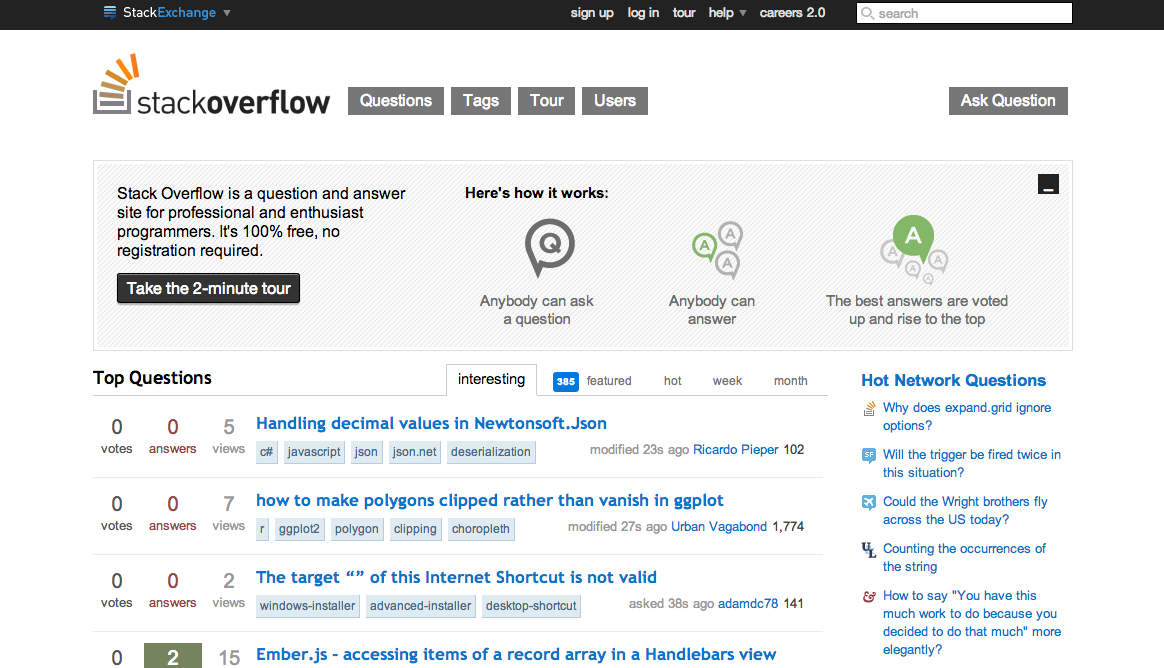Click the Q speech bubble icon

point(549,247)
